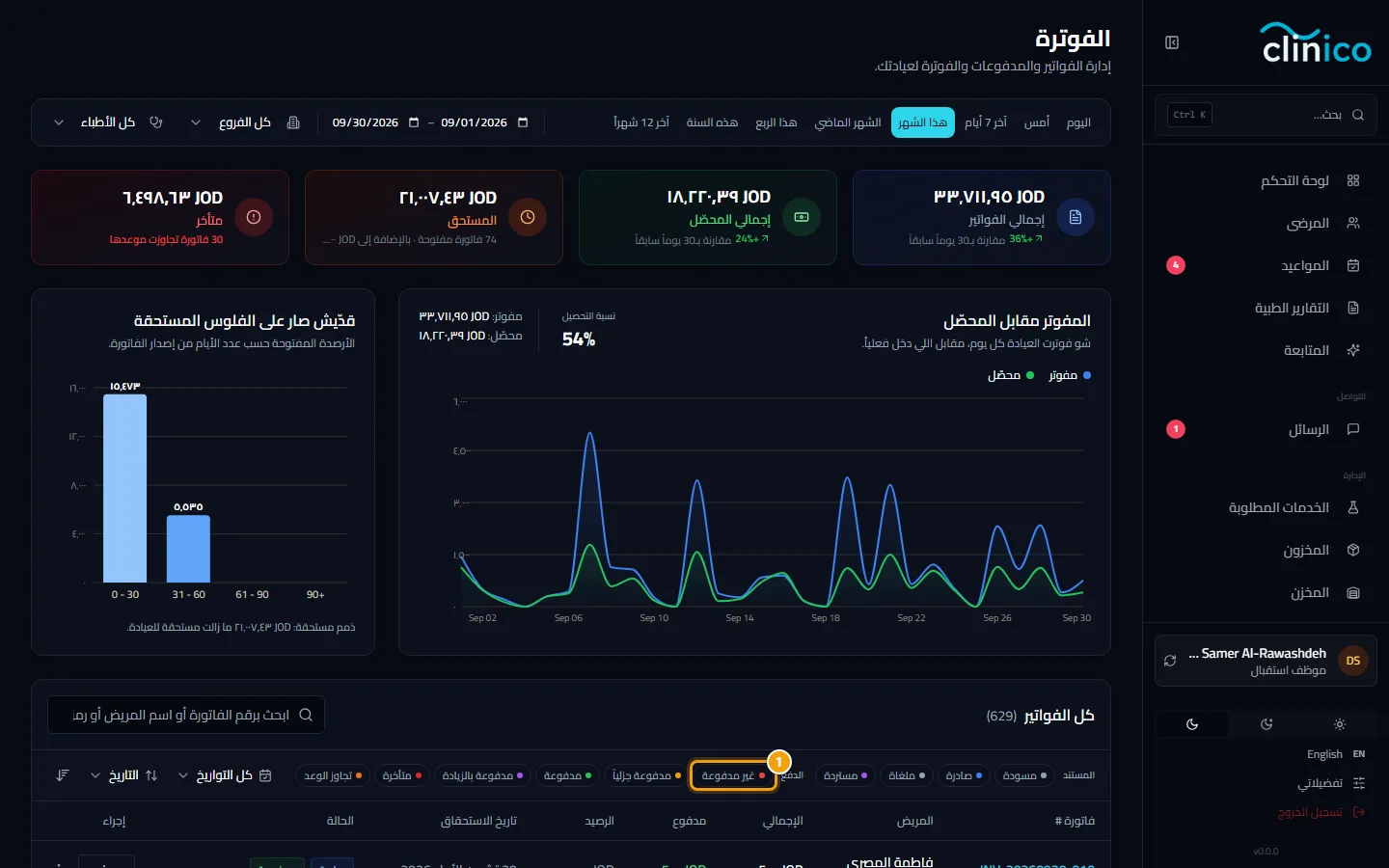Open لوحة التحكم in the sidebar menu
The width and height of the screenshot is (1389, 868).
coord(1266,180)
